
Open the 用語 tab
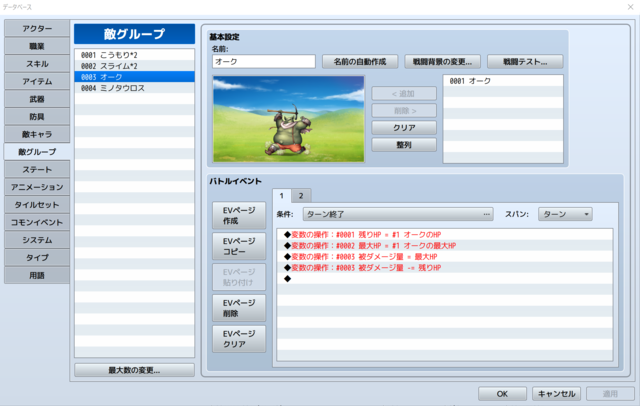point(37,275)
